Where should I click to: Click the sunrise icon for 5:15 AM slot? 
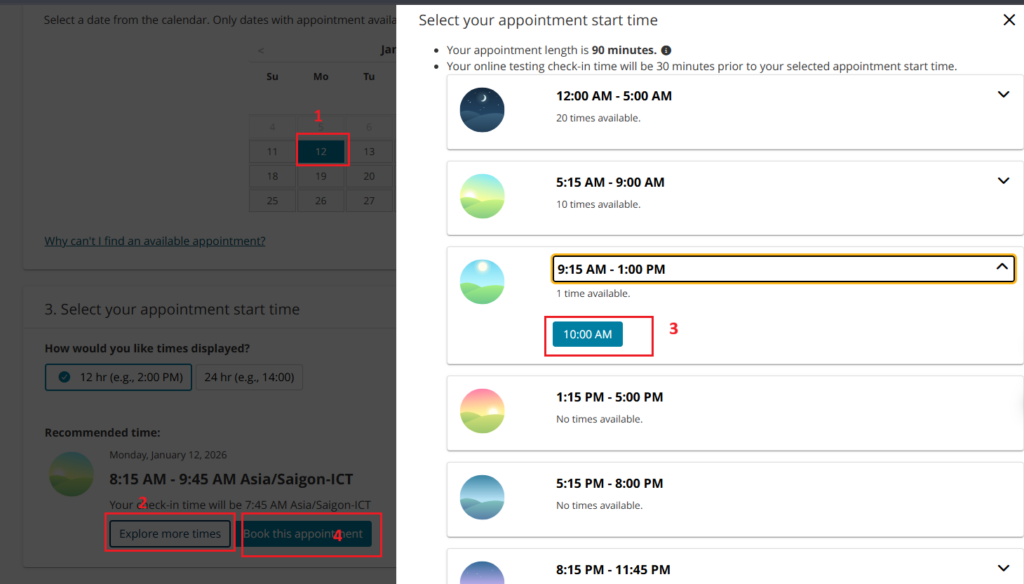(482, 196)
